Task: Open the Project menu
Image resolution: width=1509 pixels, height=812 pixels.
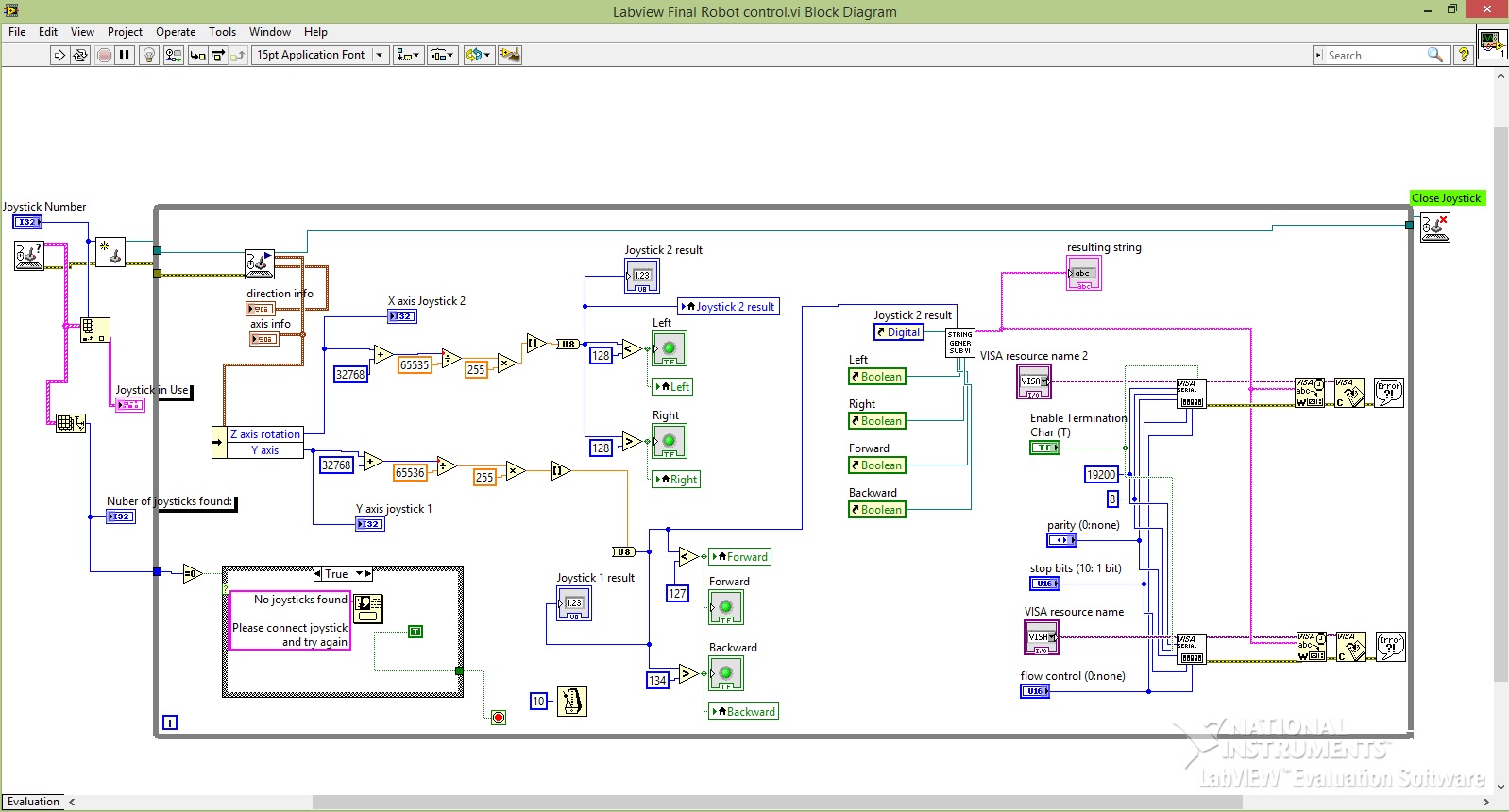Action: (125, 31)
